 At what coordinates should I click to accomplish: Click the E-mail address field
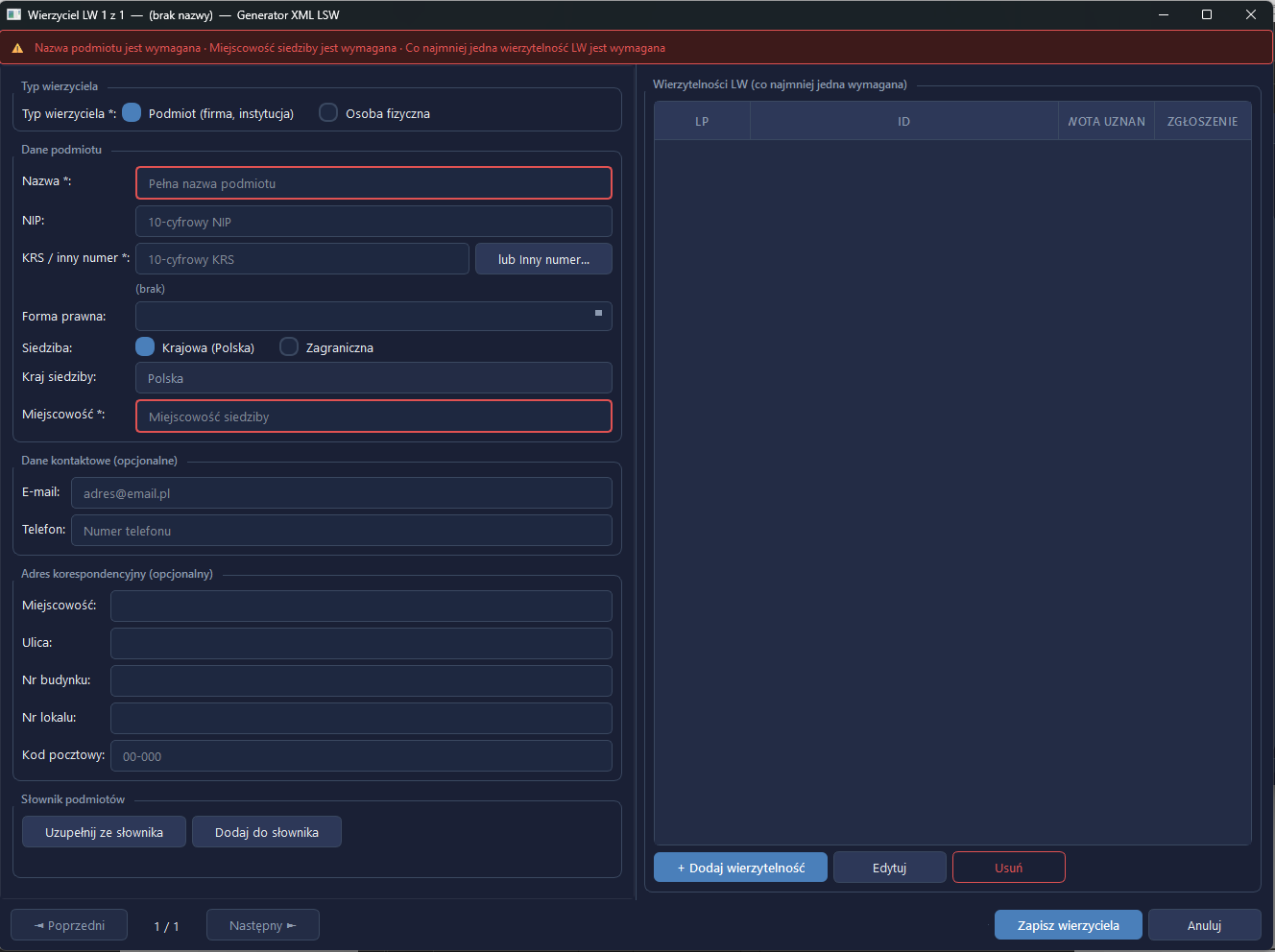(x=342, y=493)
